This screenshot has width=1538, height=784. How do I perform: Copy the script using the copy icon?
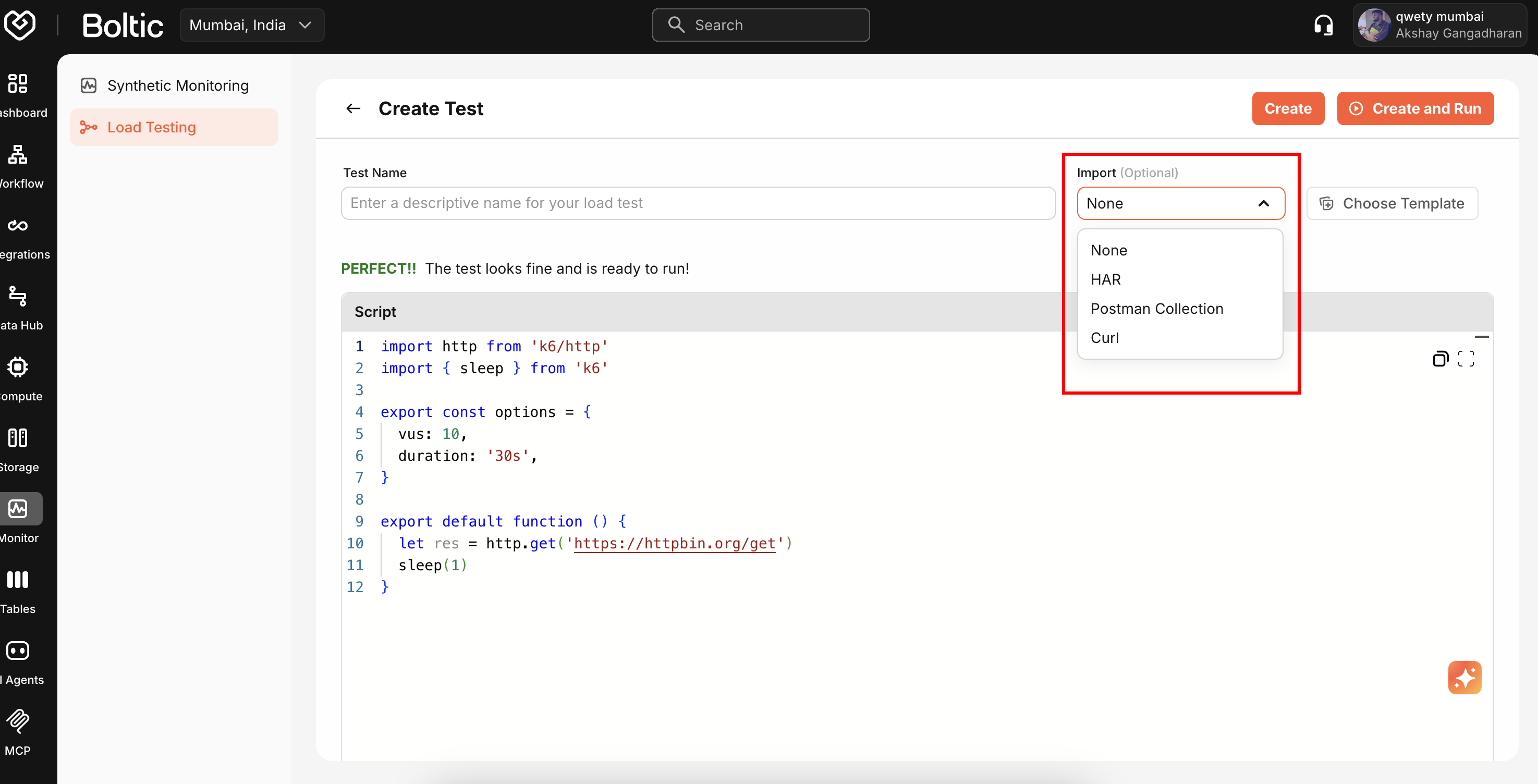coord(1441,358)
